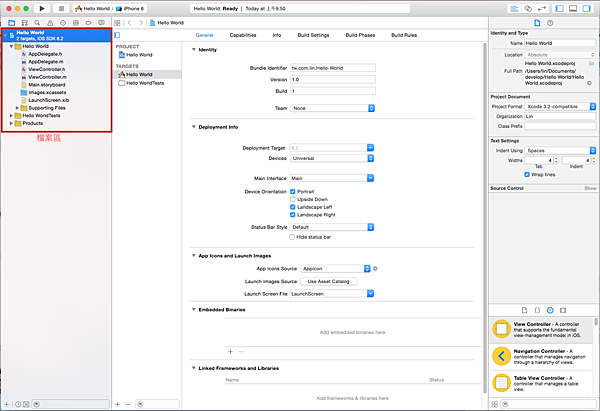Switch to the Version editor
Viewport: 600px width, 411px height.
coord(542,8)
